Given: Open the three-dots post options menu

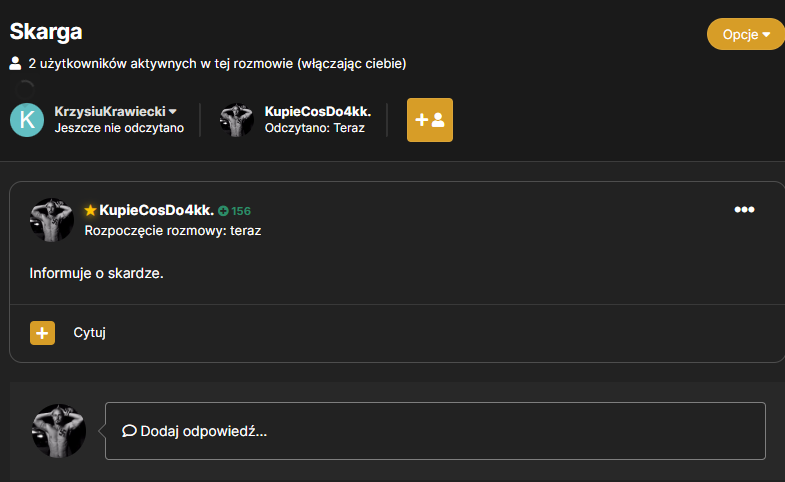Looking at the screenshot, I should point(744,210).
